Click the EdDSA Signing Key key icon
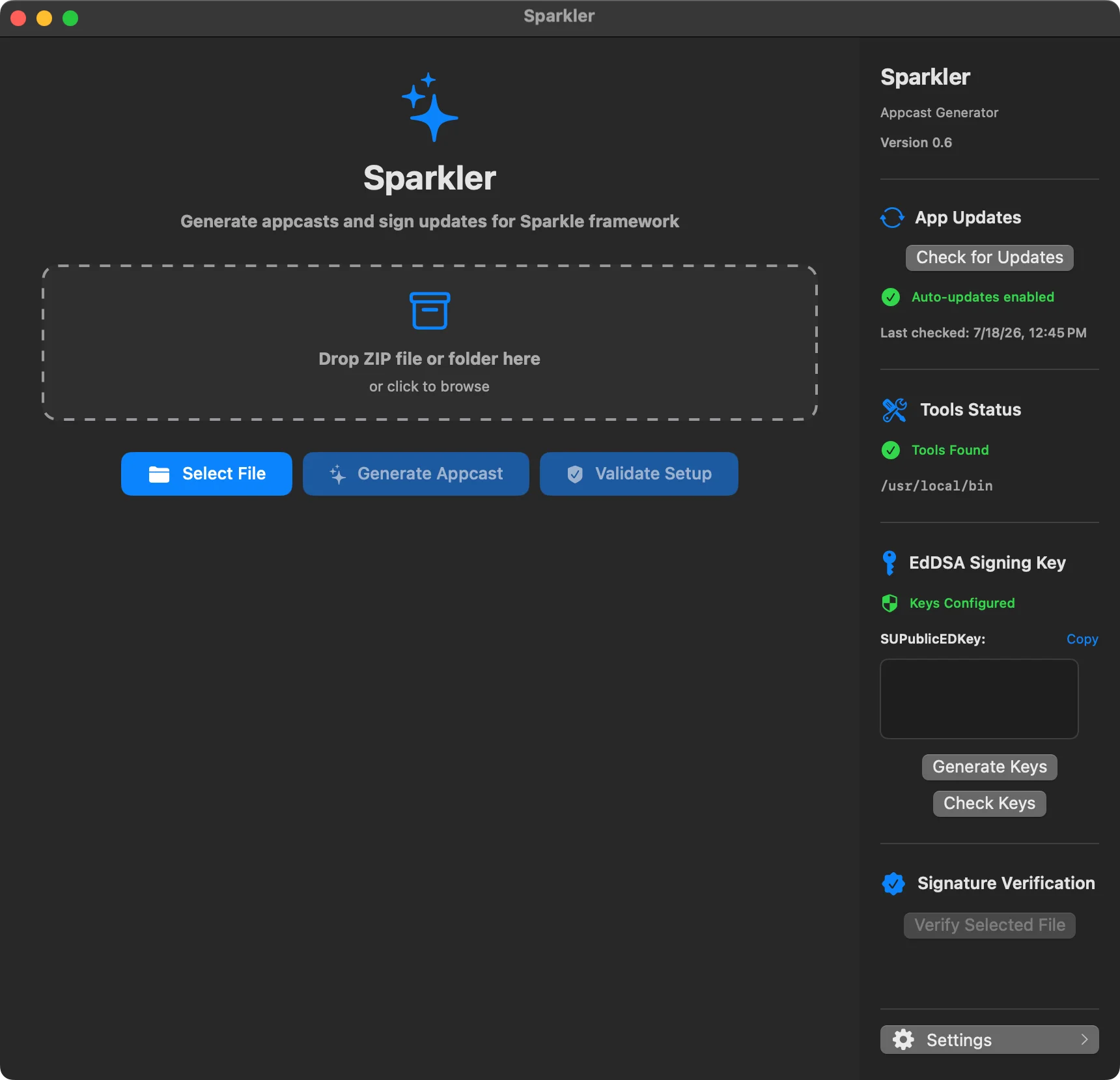 pyautogui.click(x=889, y=563)
